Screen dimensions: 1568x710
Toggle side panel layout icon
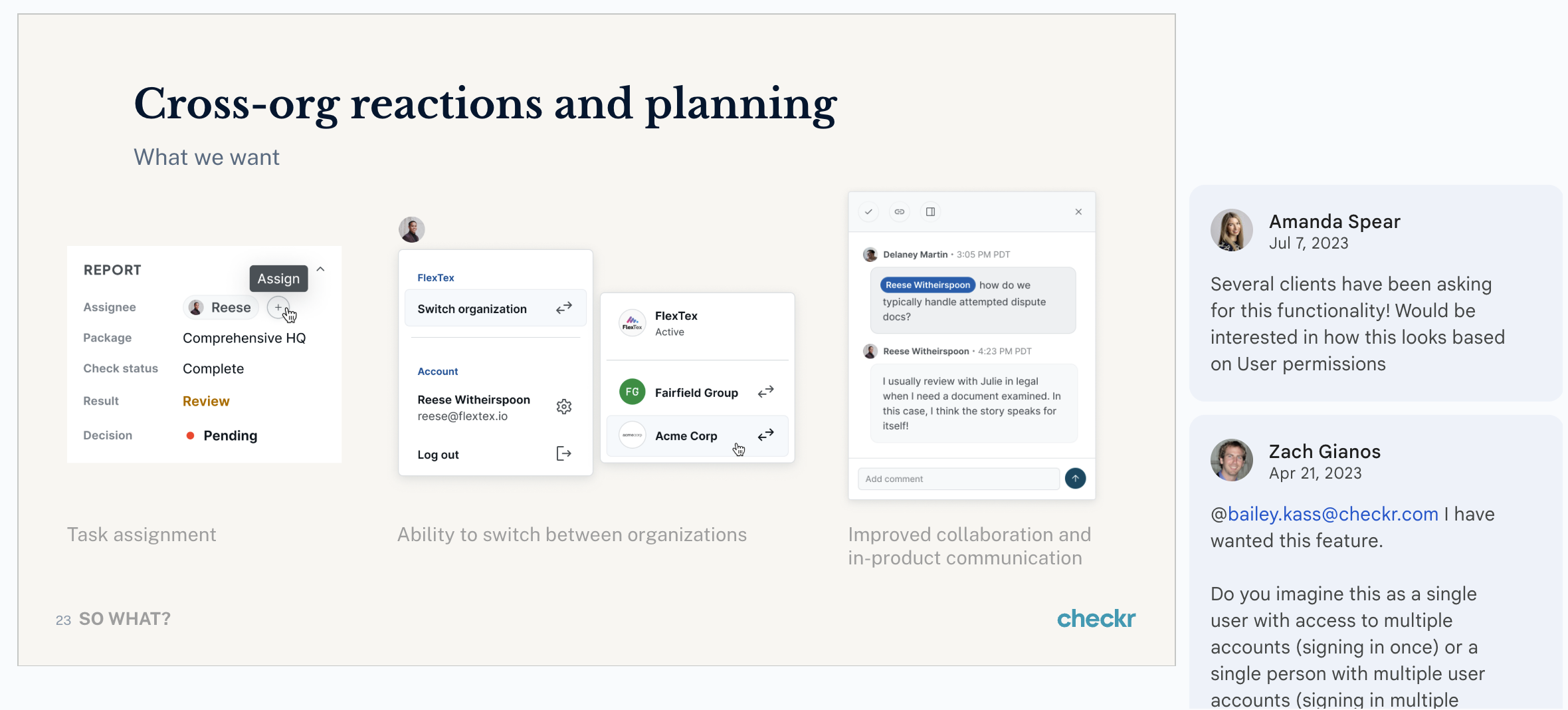click(931, 212)
